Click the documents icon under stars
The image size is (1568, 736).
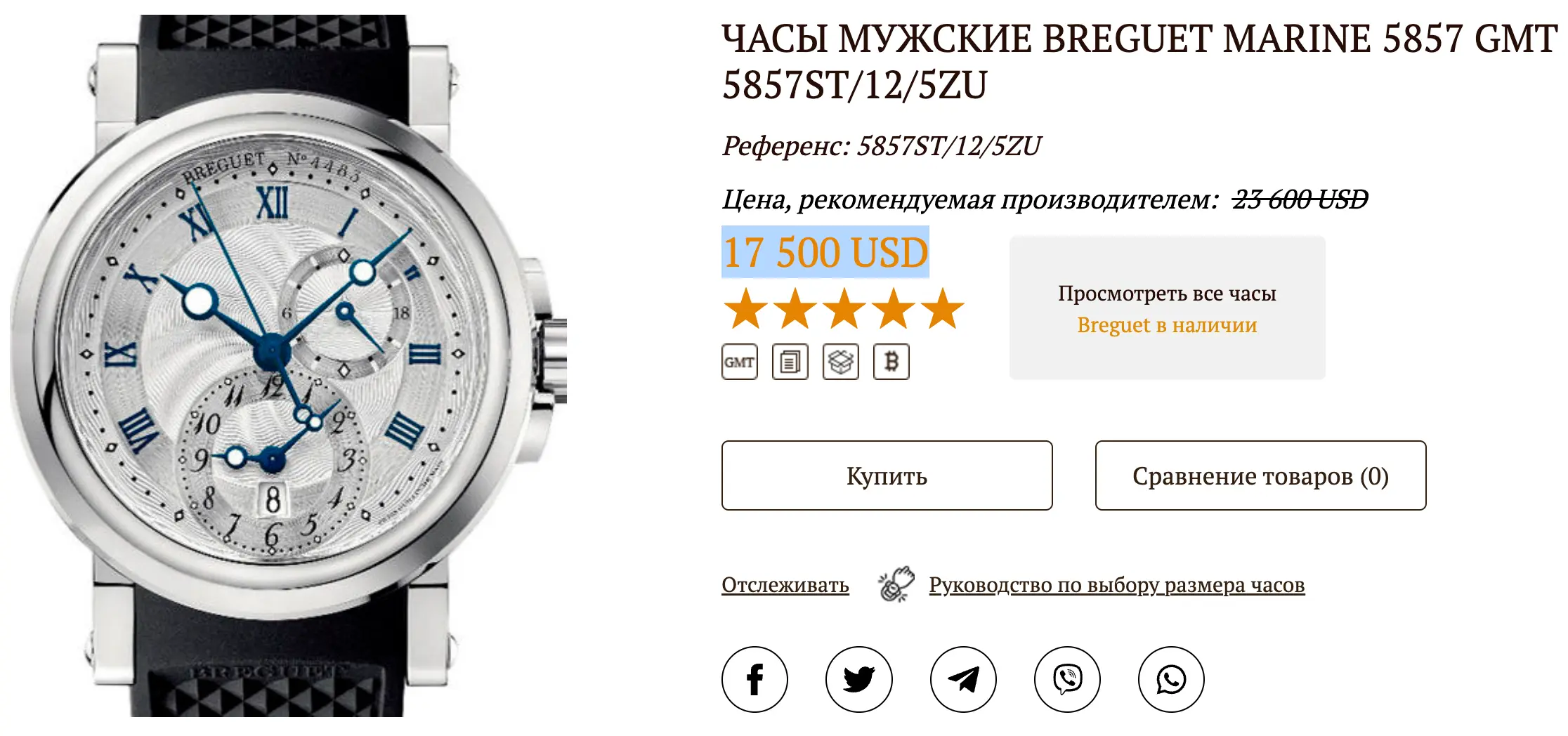tap(790, 362)
